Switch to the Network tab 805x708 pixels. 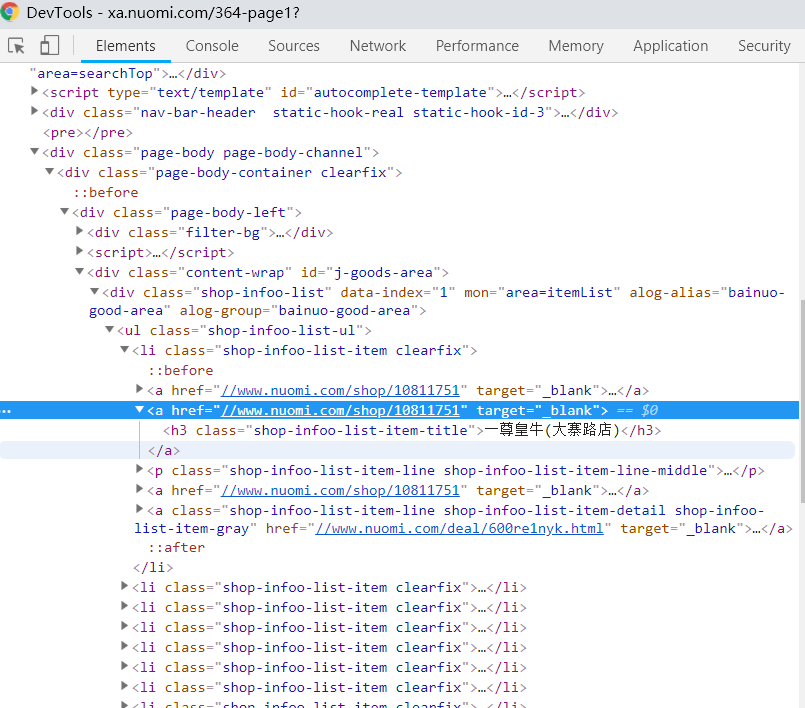[378, 46]
